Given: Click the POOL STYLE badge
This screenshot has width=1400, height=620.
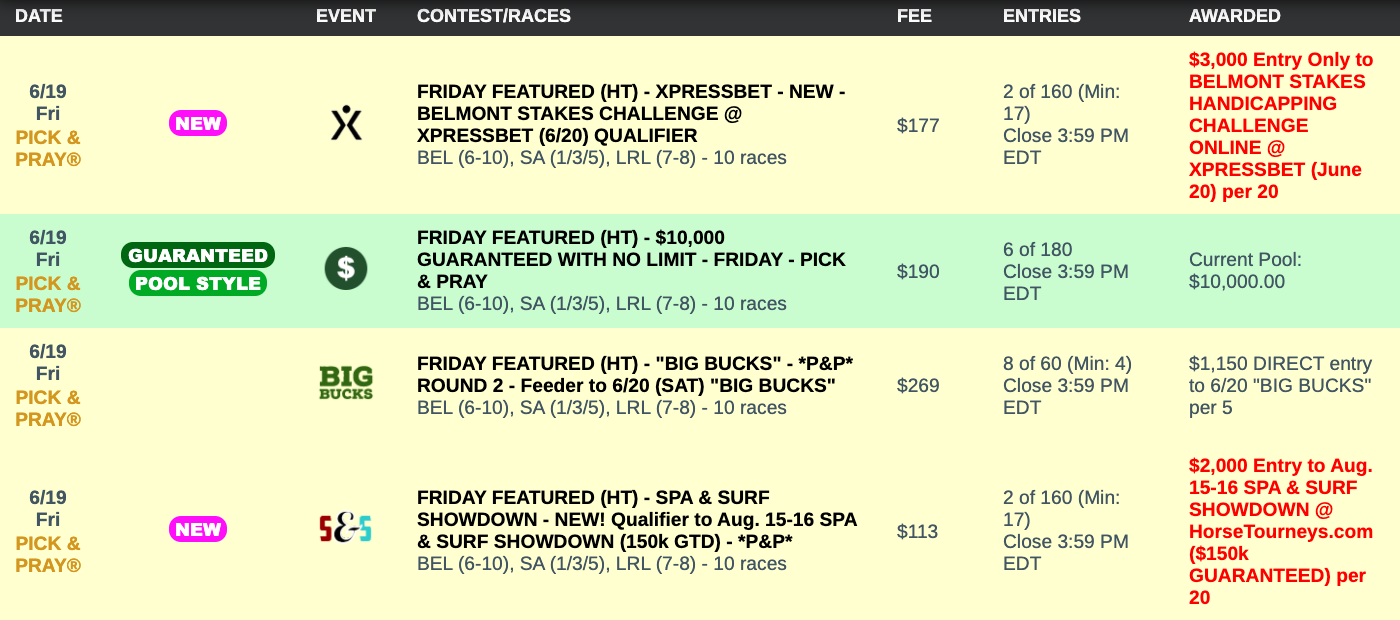Looking at the screenshot, I should 198,283.
